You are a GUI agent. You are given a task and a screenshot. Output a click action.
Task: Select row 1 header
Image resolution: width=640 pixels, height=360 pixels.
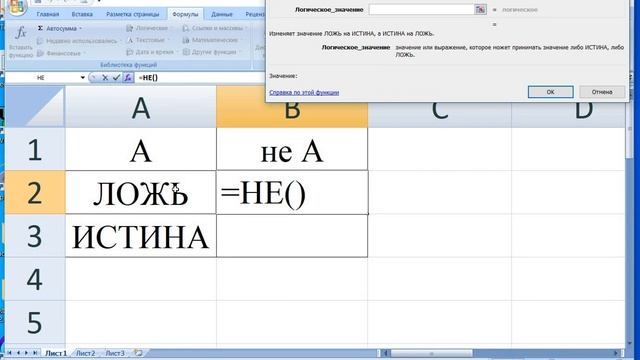pos(35,149)
